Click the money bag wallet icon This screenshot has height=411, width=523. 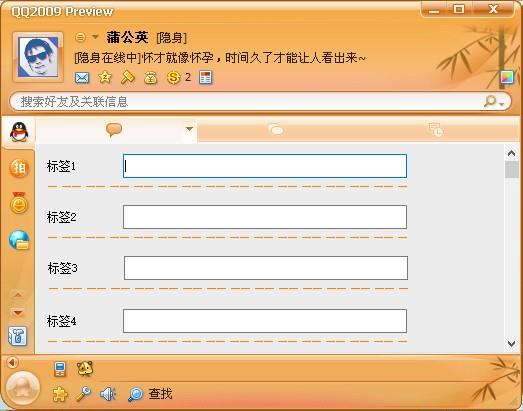point(150,78)
